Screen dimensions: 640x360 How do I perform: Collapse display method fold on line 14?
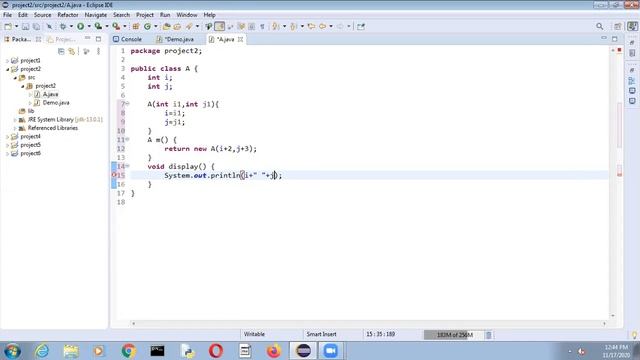tap(127, 166)
